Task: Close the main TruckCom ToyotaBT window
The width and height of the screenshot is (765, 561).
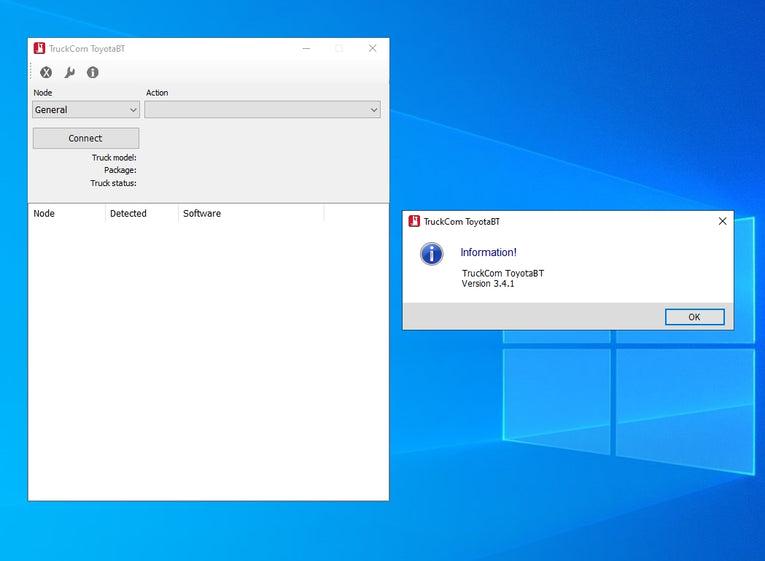Action: click(x=372, y=48)
